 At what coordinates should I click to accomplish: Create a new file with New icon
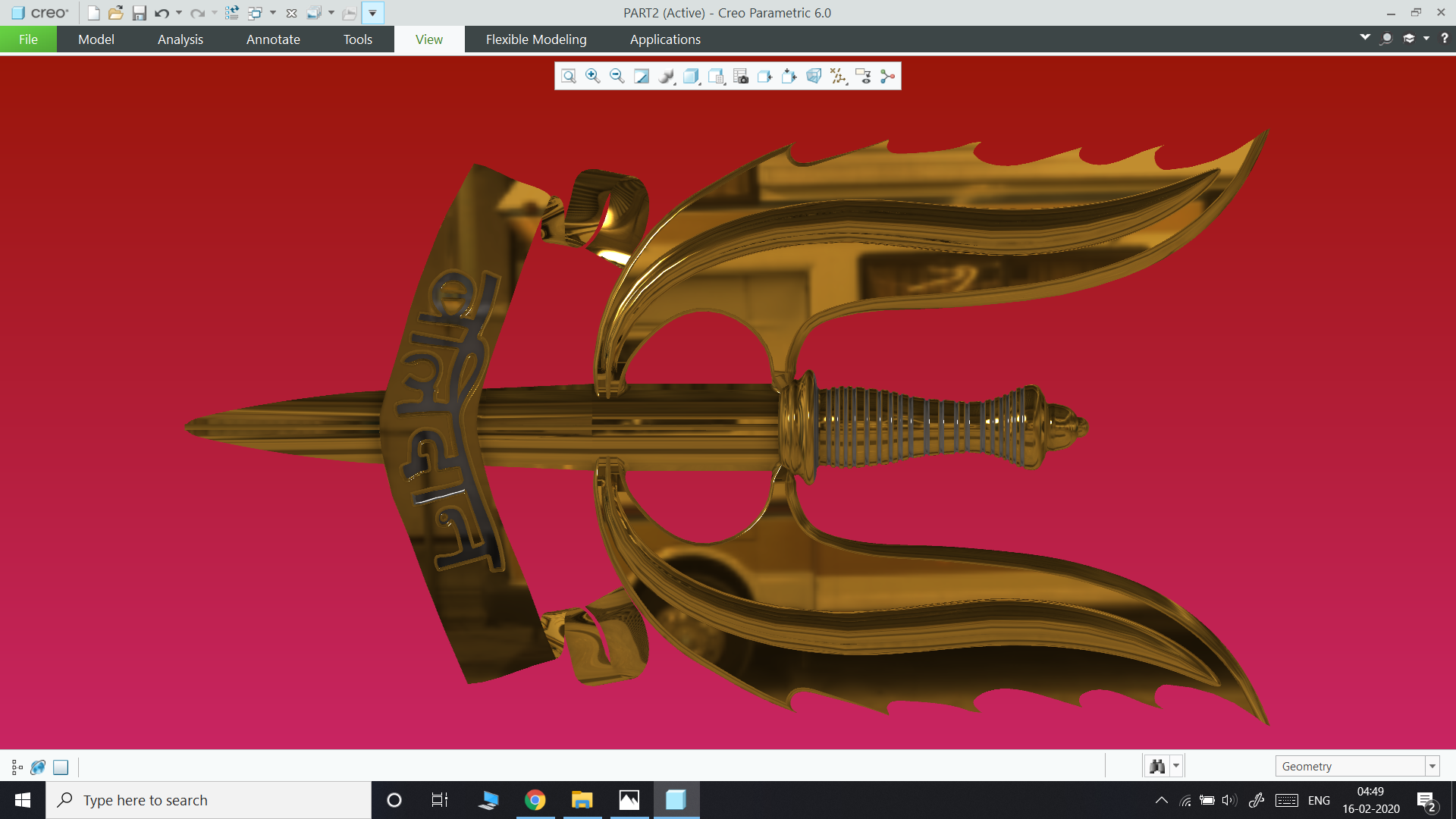93,13
